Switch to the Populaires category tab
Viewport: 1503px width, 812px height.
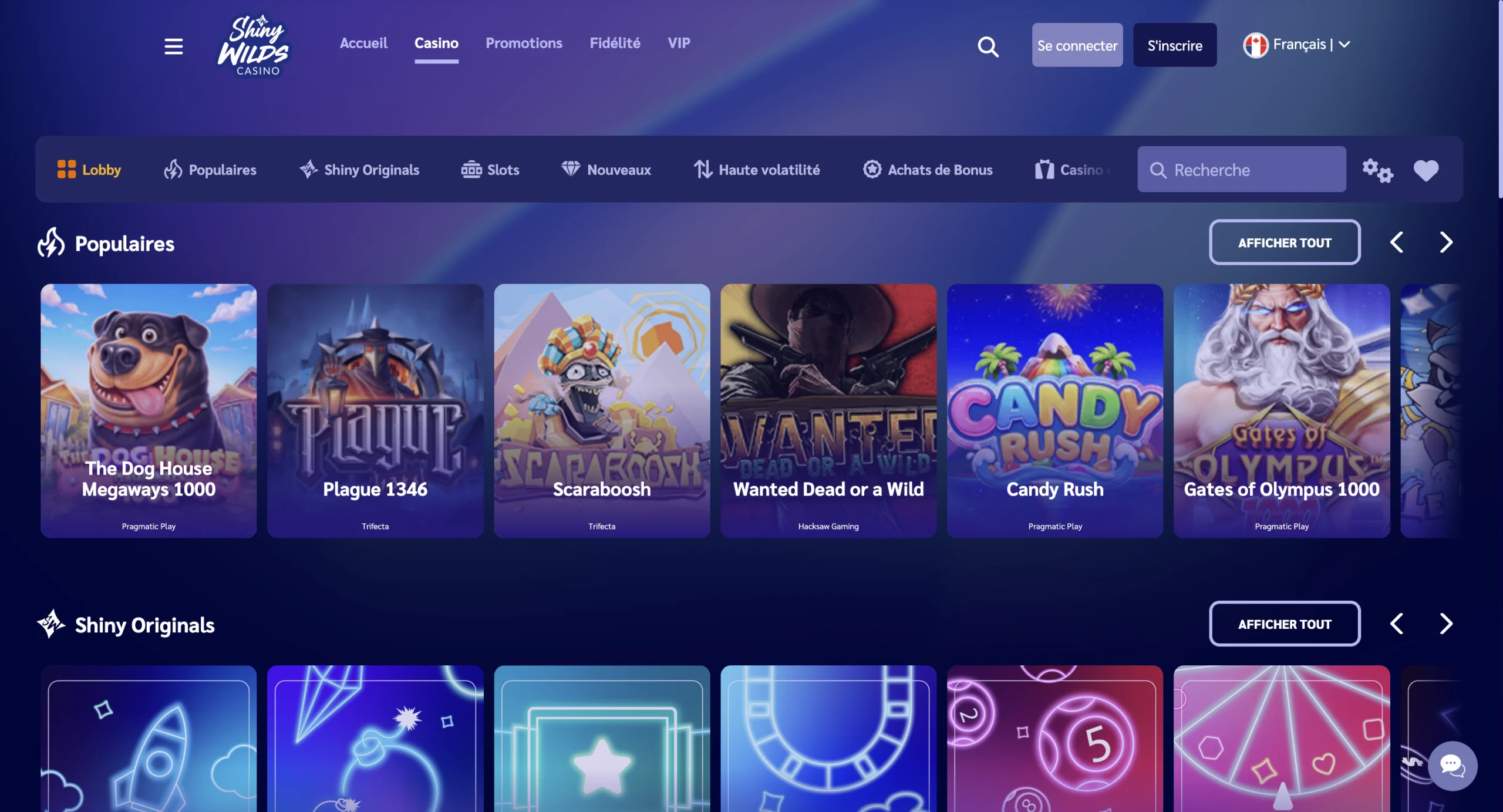pos(210,169)
